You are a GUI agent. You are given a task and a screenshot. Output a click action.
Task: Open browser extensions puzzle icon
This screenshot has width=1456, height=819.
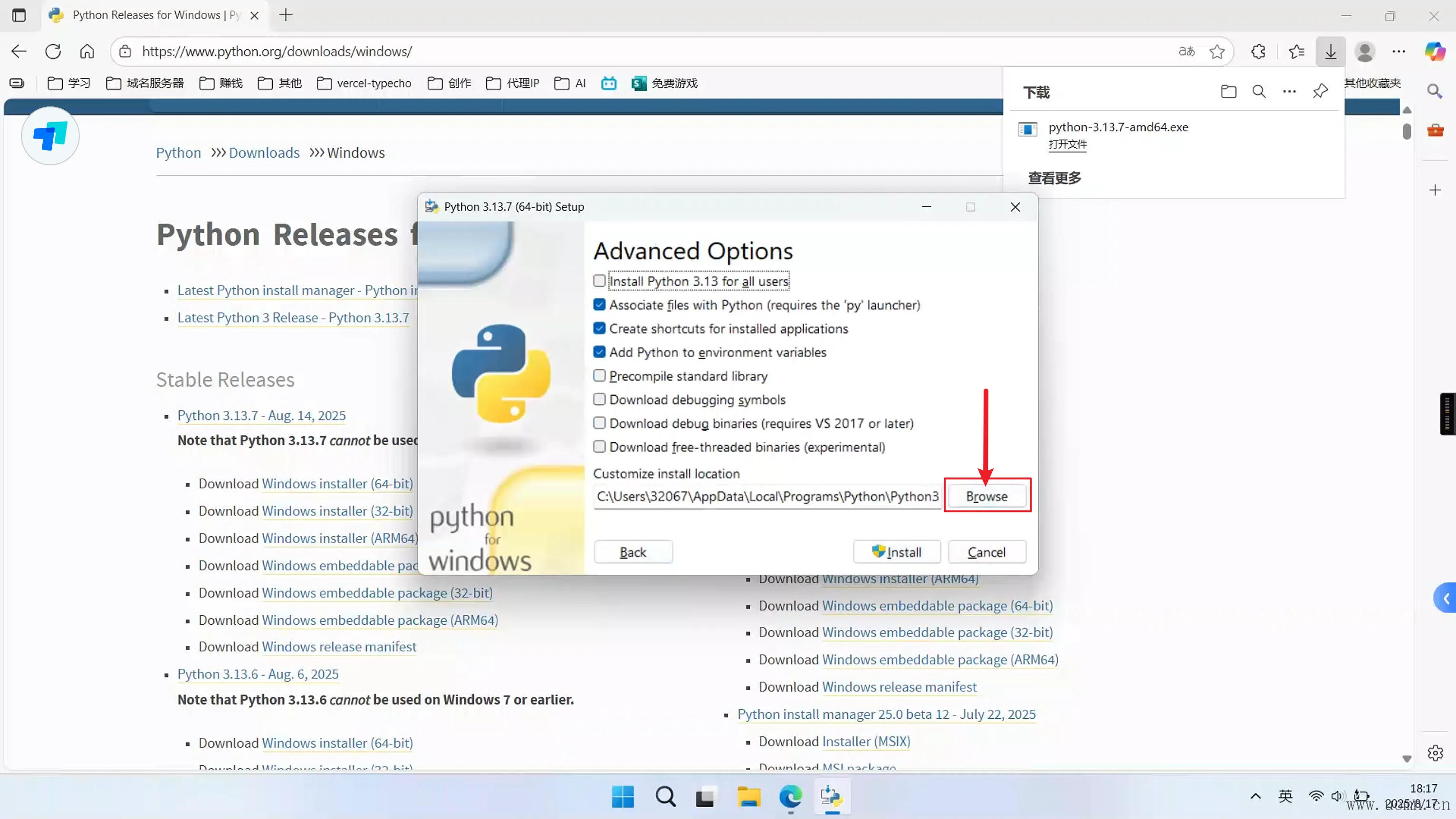point(1258,51)
